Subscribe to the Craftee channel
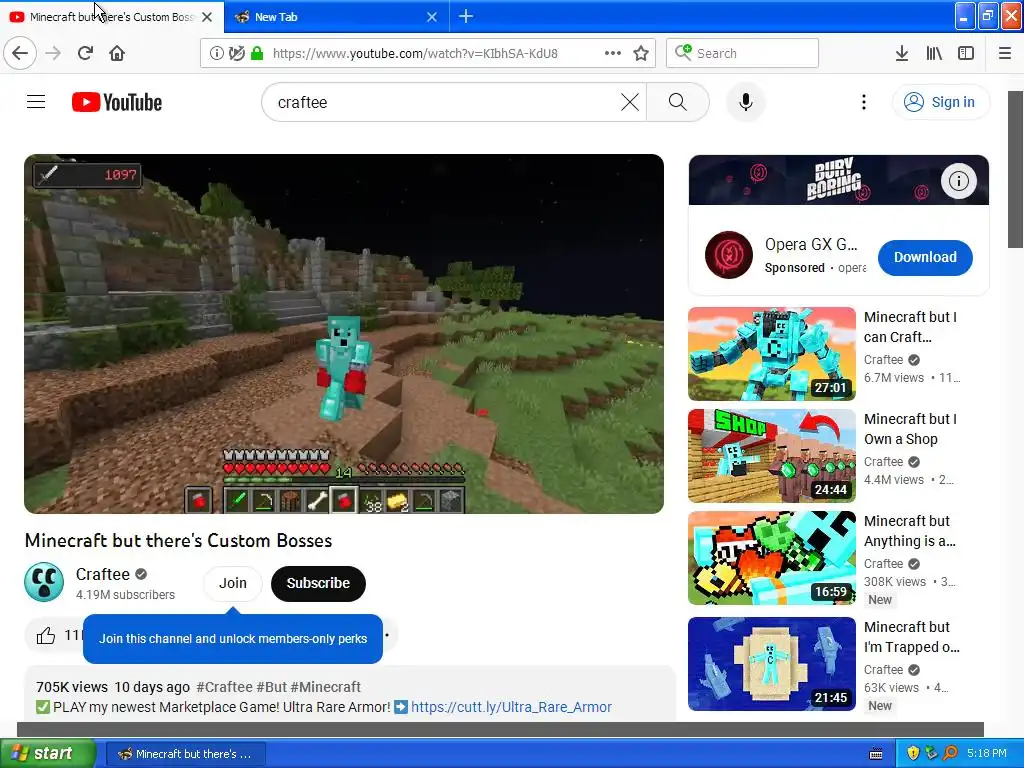This screenshot has height=768, width=1024. [318, 583]
